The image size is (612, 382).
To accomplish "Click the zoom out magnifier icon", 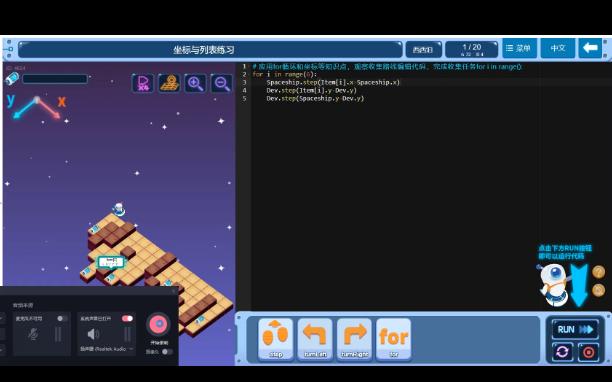I will (222, 83).
